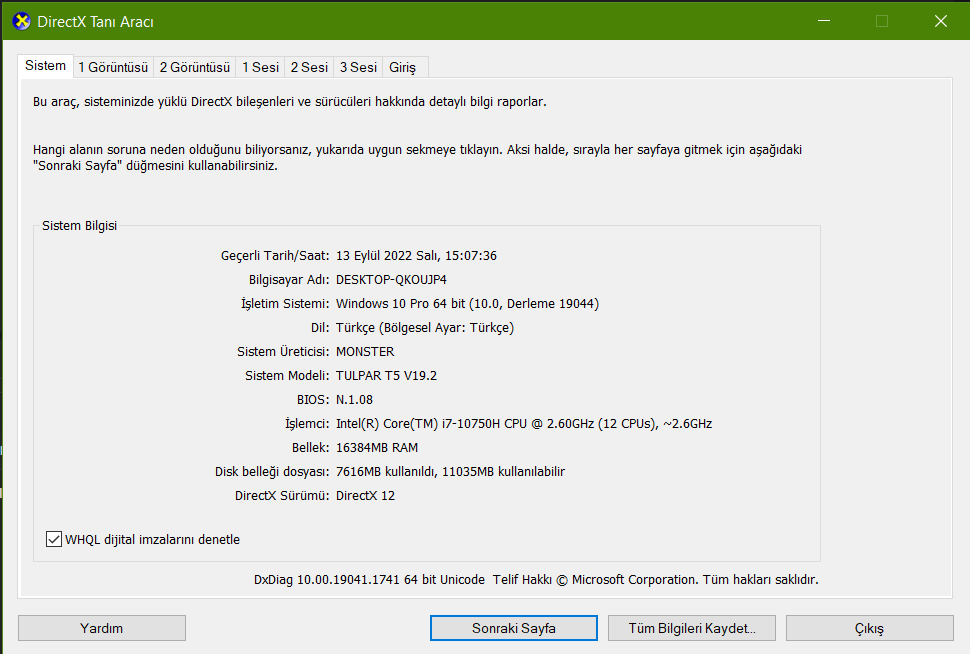Viewport: 970px width, 654px height.
Task: Close the DirectX Tanı Aracı window
Action: 940,21
